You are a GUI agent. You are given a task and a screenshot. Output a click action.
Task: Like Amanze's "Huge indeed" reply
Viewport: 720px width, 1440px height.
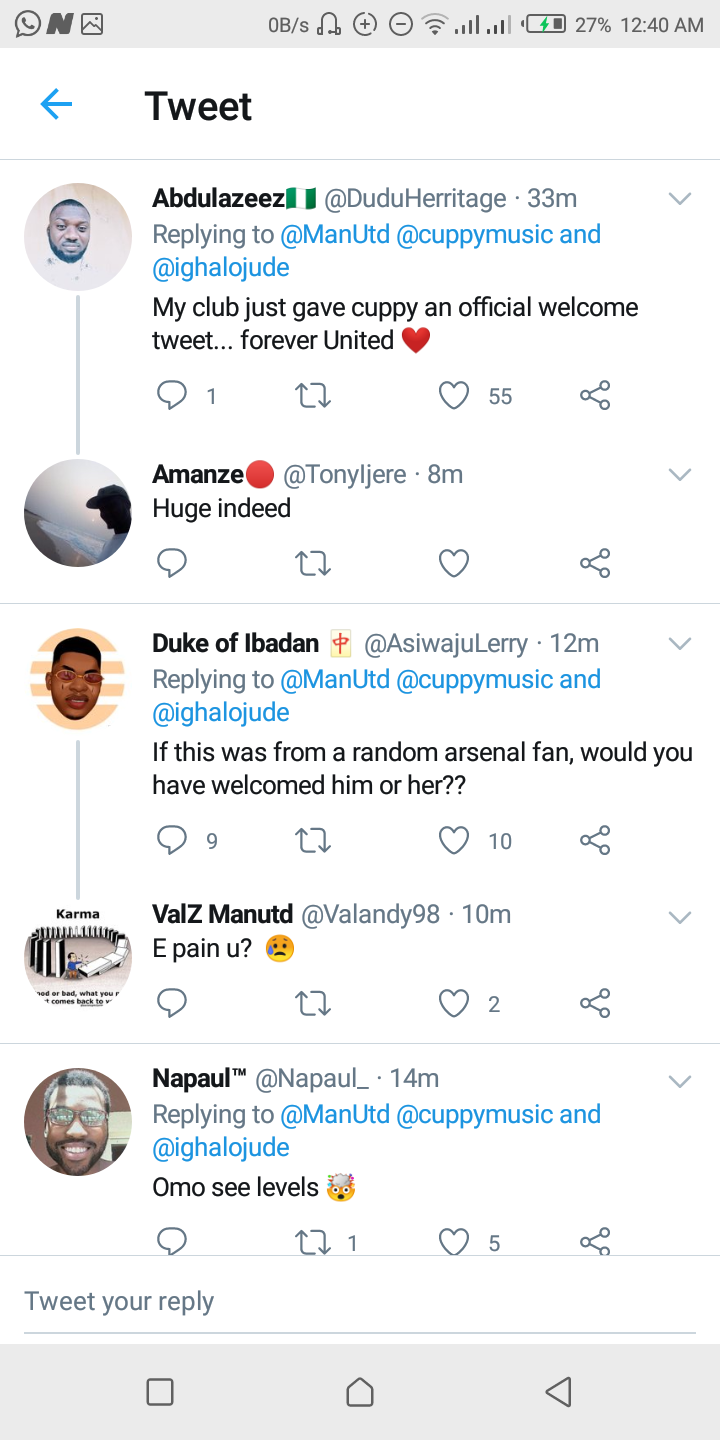tap(454, 564)
